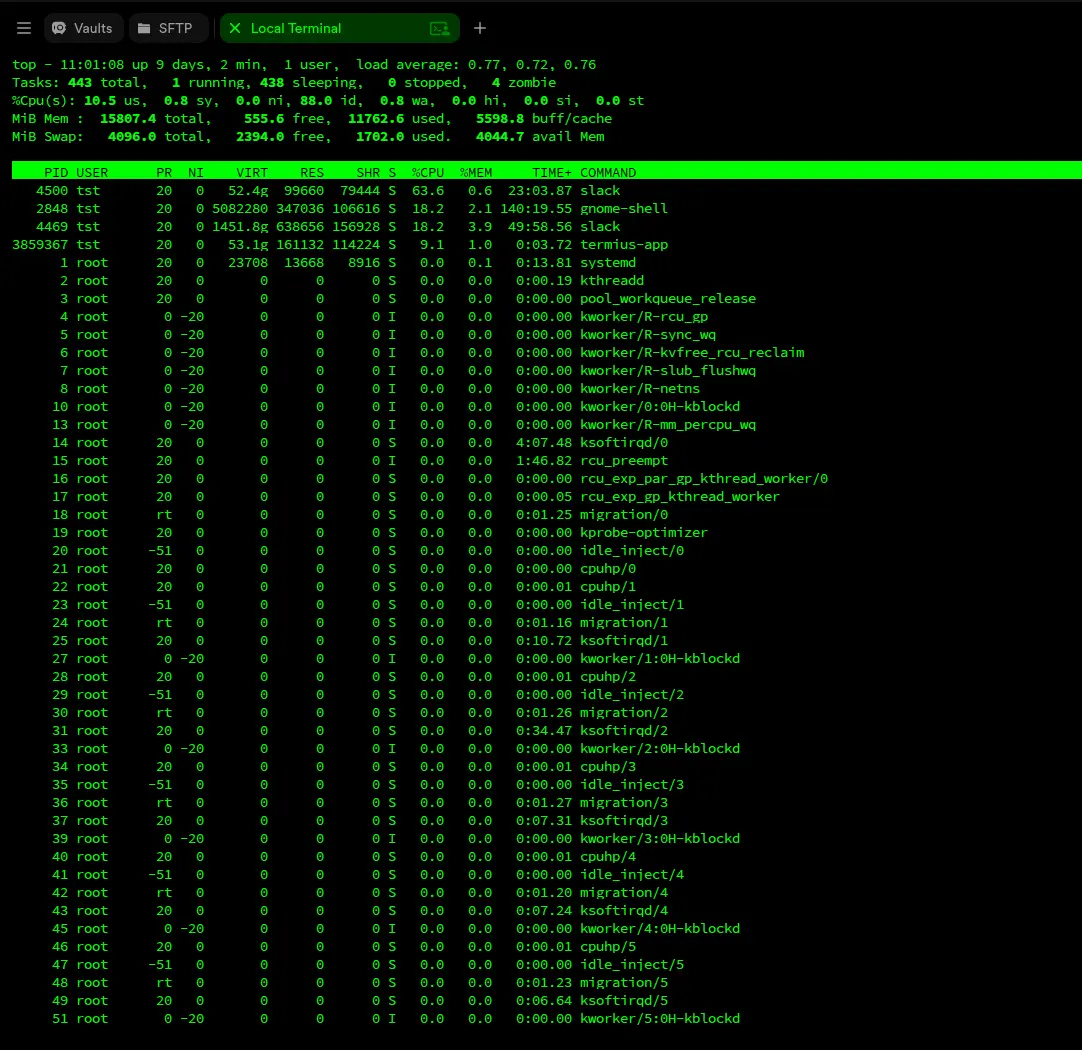Select the kthreadd command text
The height and width of the screenshot is (1050, 1082).
point(612,280)
